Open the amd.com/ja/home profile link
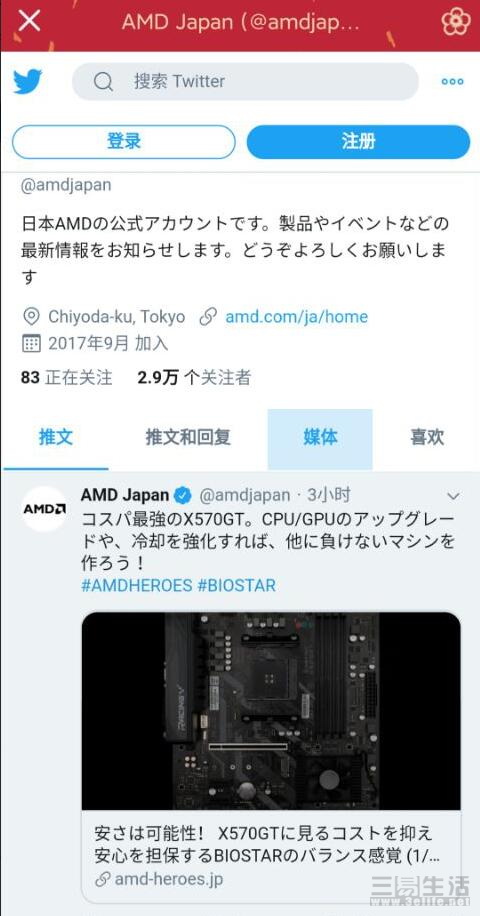Image resolution: width=480 pixels, height=916 pixels. [297, 317]
